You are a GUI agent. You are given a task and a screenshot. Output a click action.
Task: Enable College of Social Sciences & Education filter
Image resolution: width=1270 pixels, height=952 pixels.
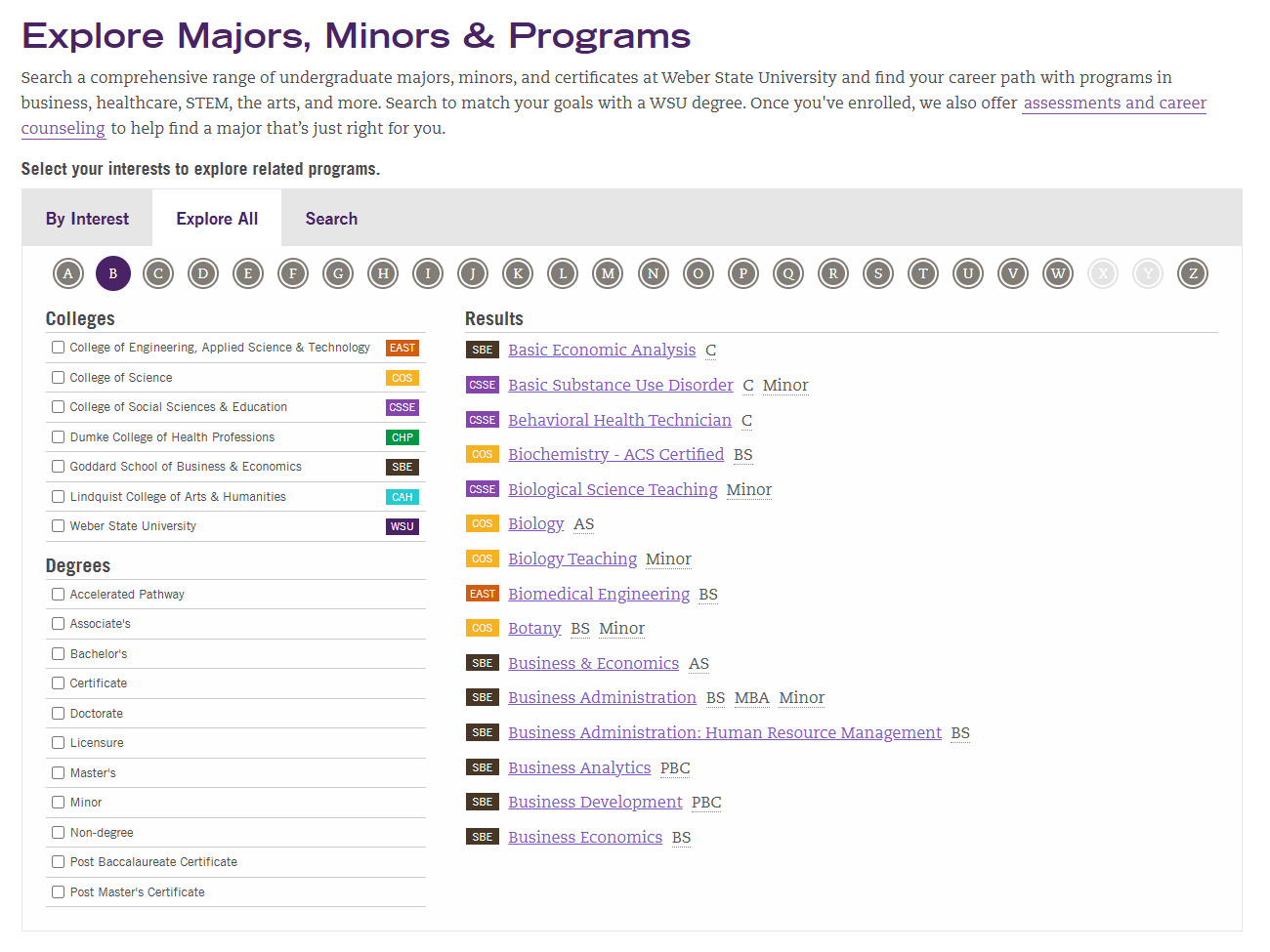click(59, 407)
